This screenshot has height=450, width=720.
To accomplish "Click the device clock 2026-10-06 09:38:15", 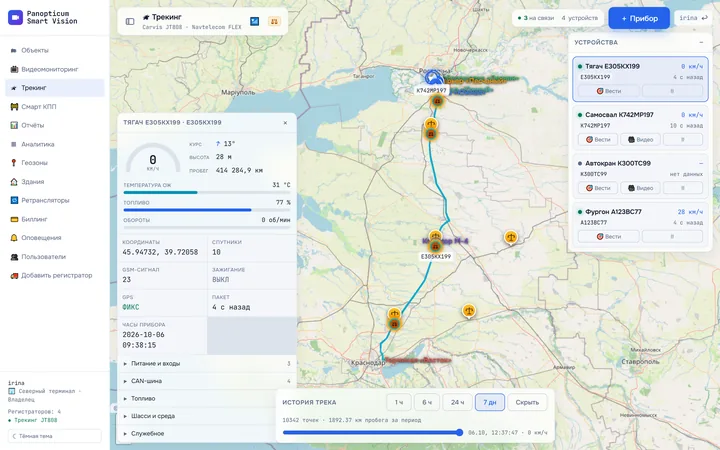I will 143,340.
